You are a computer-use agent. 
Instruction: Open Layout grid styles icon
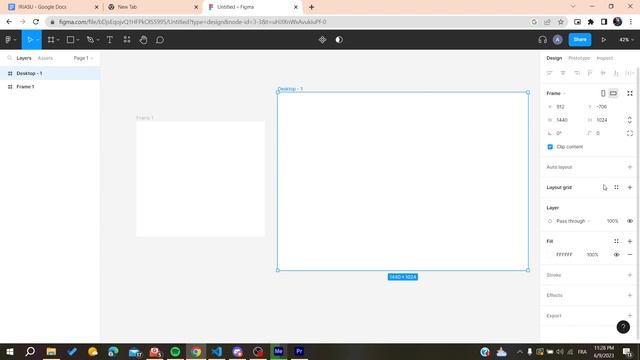616,187
